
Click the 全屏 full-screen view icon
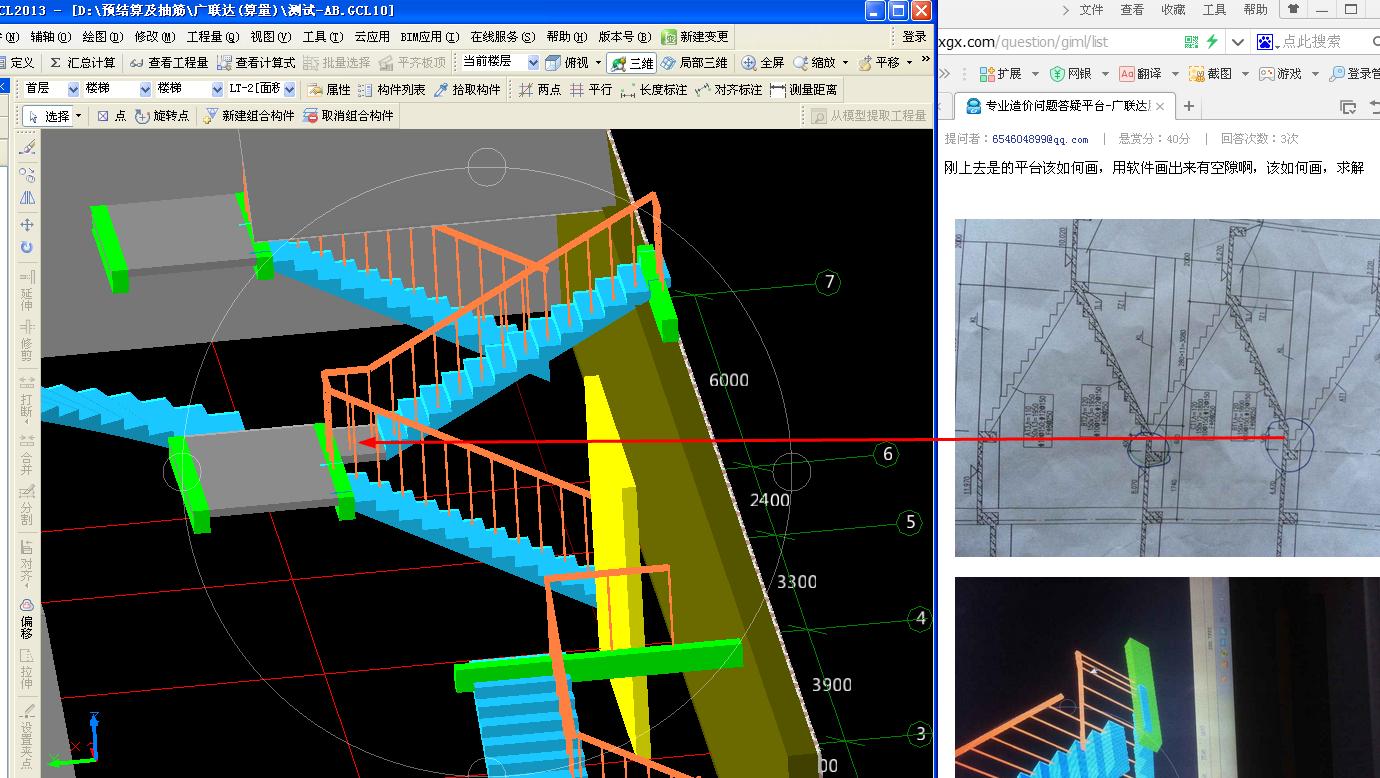point(750,62)
